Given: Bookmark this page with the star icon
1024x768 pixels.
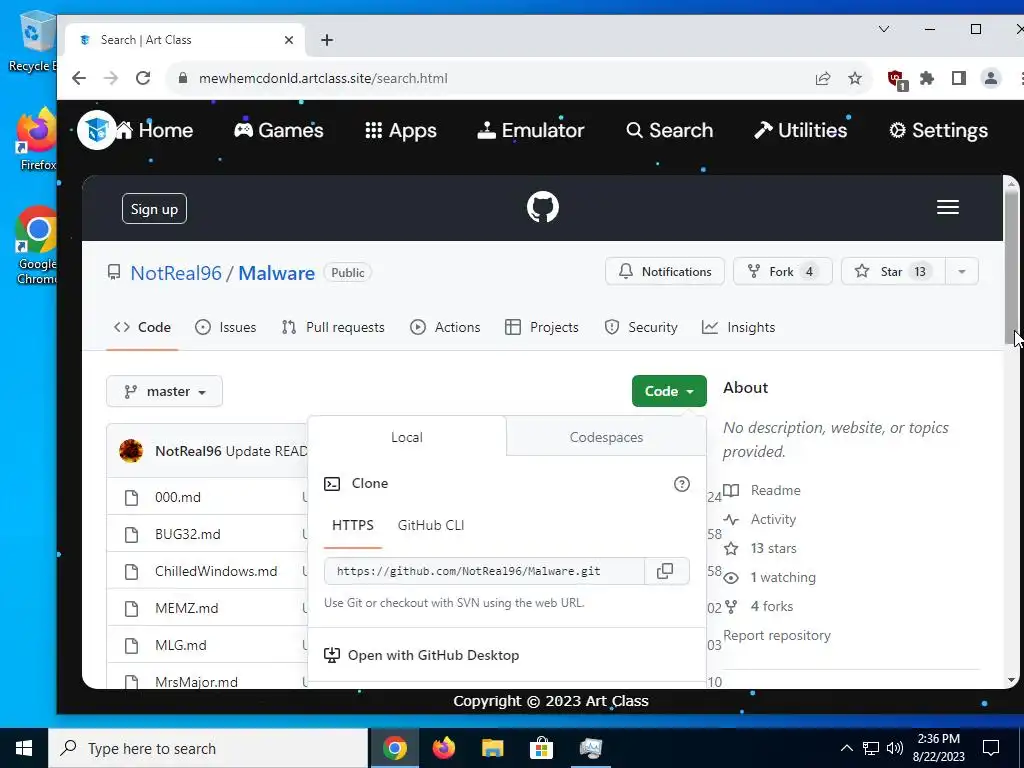Looking at the screenshot, I should 855,78.
